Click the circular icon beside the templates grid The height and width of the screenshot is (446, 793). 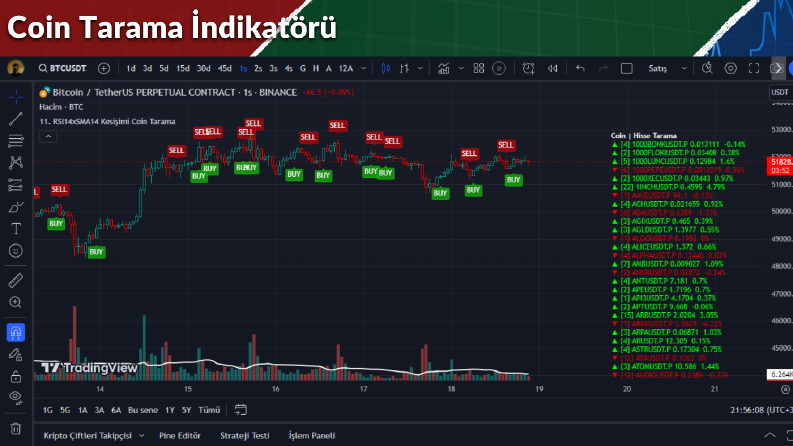499,68
